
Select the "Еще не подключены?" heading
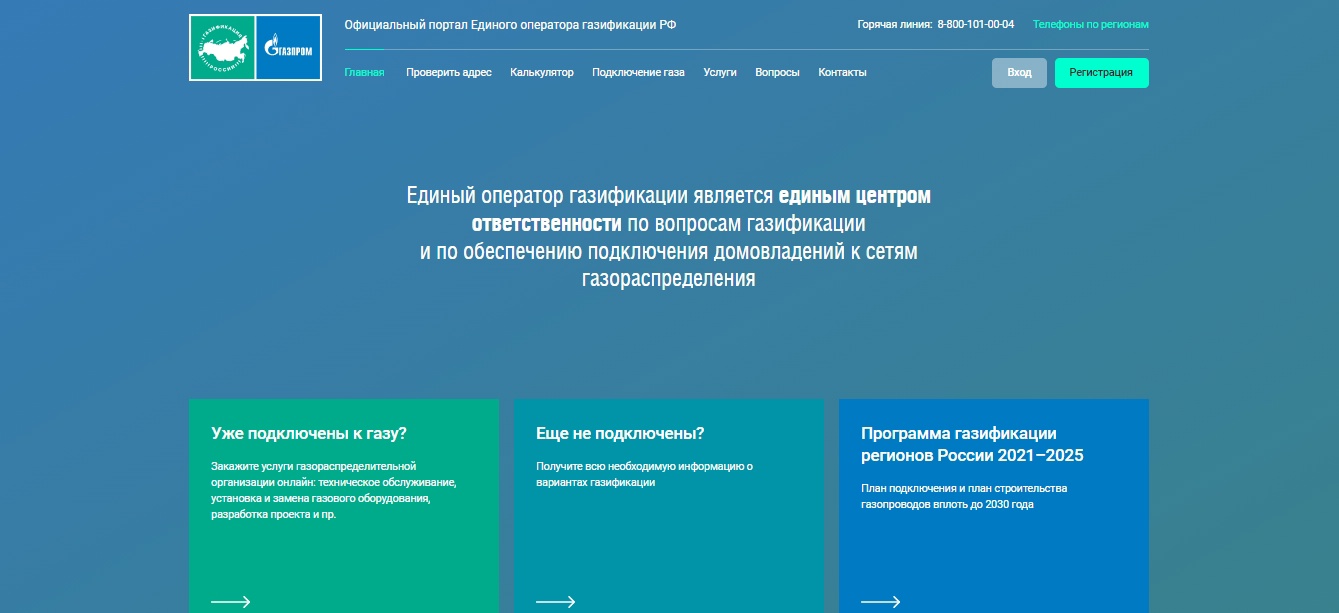point(620,434)
